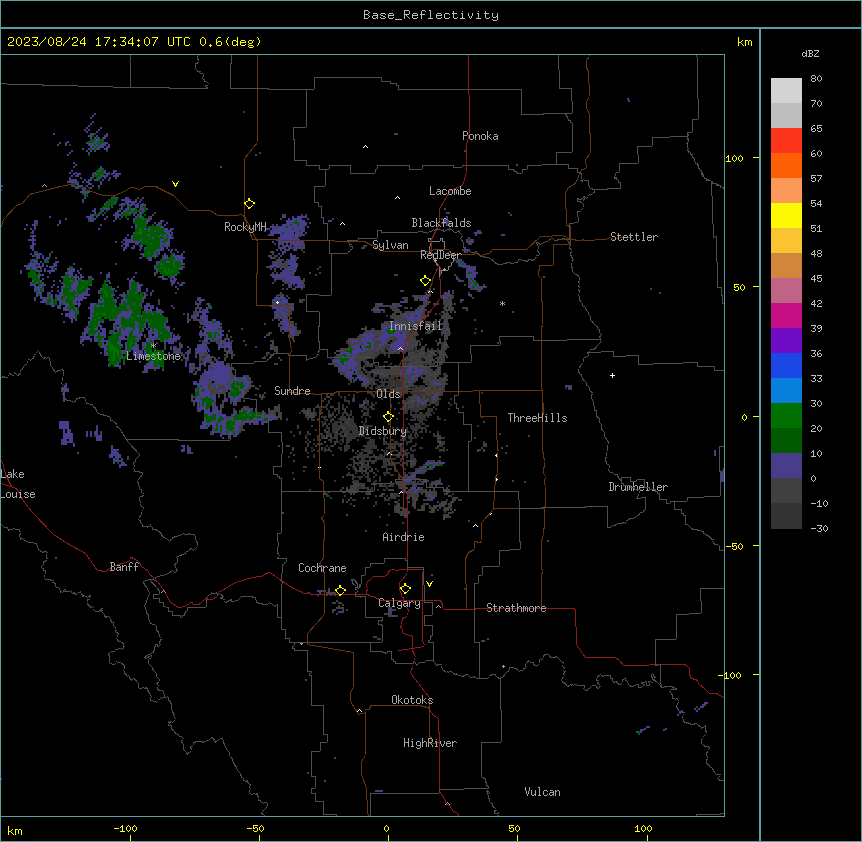
Task: Click the Drumheller label
Action: (638, 487)
